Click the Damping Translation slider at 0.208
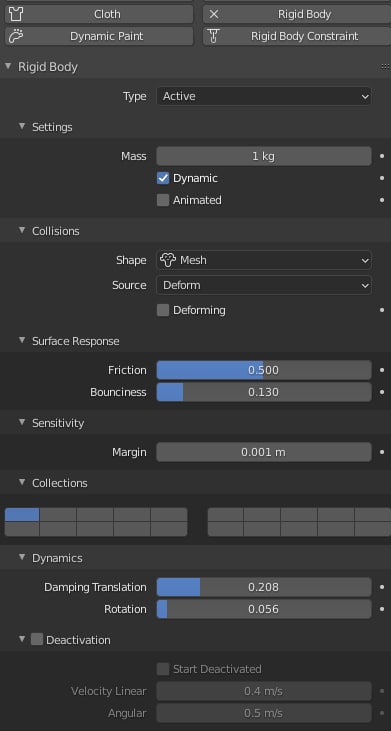Screen dimensions: 391x731 tap(264, 587)
